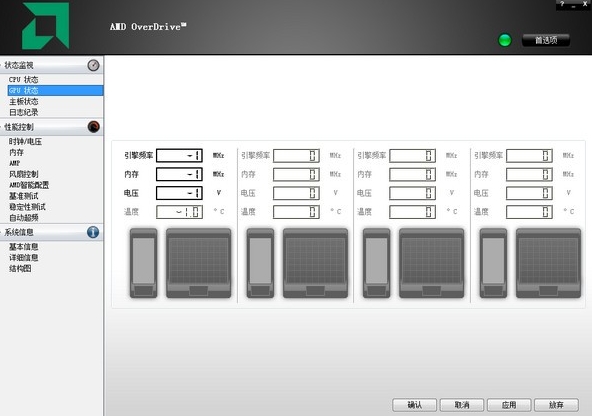Click the info icon beside 系统信息
This screenshot has height=416, width=592.
[x=93, y=232]
